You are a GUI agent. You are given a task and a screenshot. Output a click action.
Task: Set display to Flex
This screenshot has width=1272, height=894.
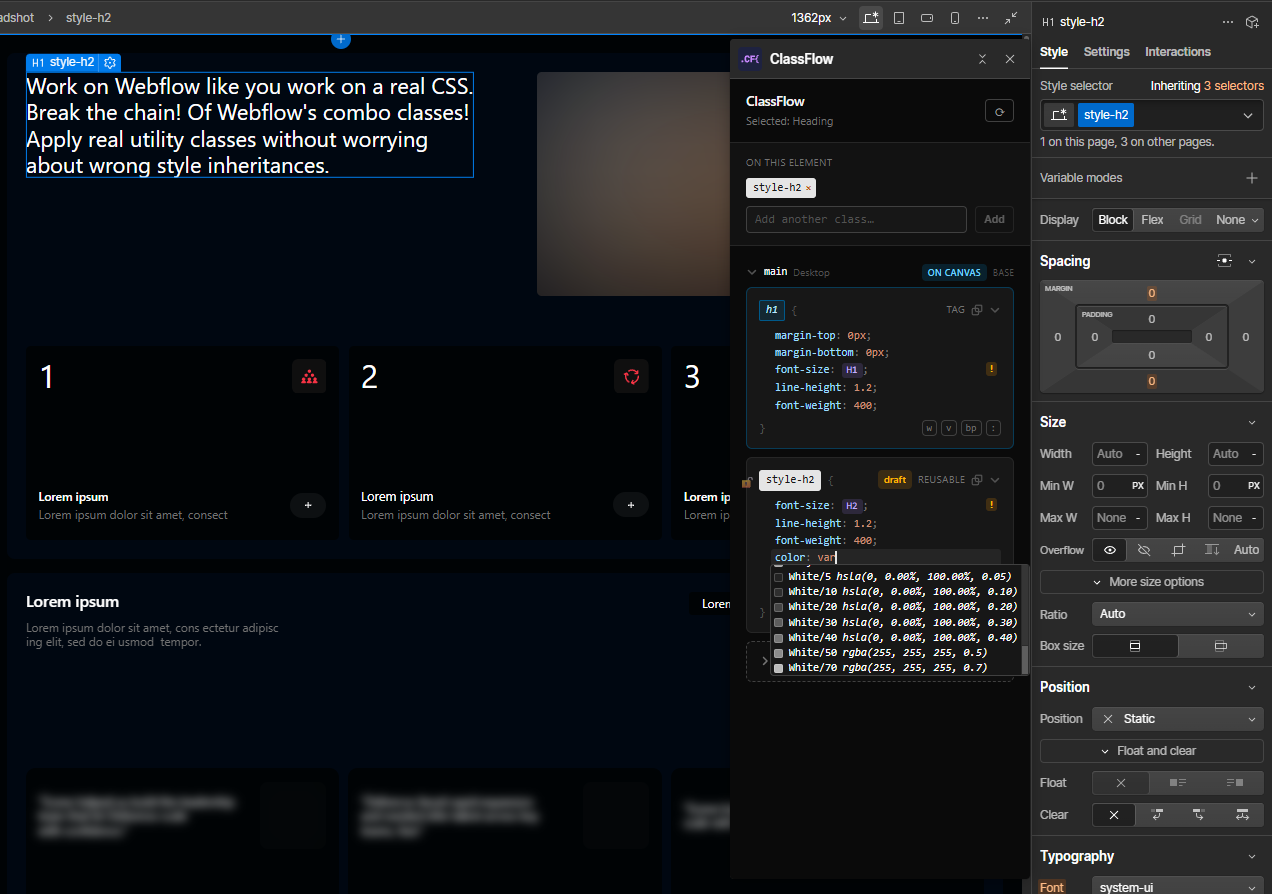click(x=1153, y=220)
